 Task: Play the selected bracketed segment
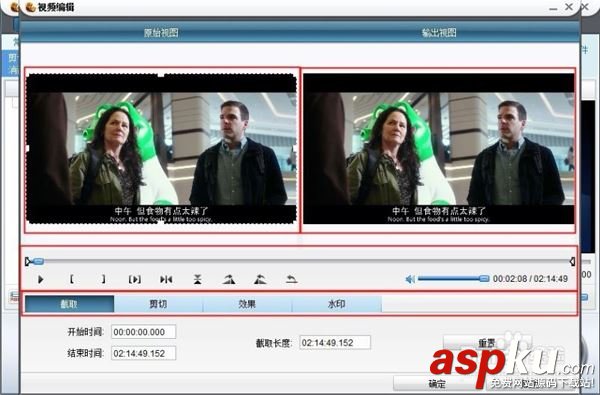coord(135,279)
